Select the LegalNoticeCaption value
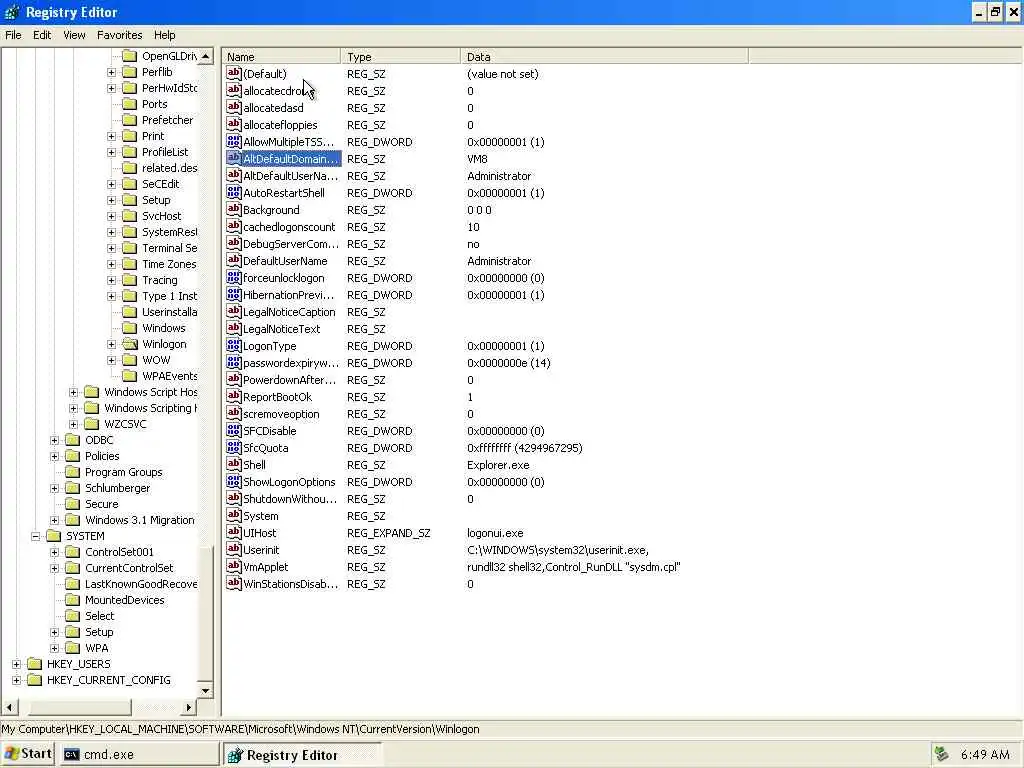The height and width of the screenshot is (768, 1024). (289, 312)
